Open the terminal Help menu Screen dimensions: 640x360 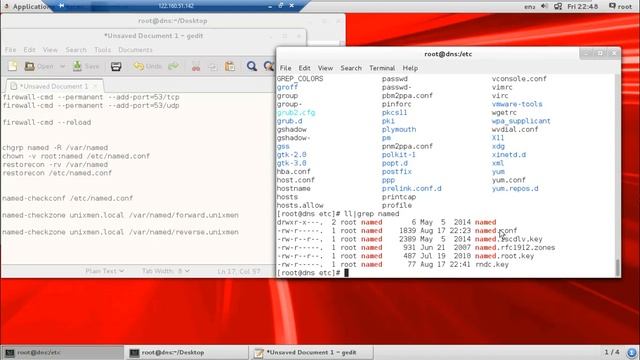click(x=410, y=68)
